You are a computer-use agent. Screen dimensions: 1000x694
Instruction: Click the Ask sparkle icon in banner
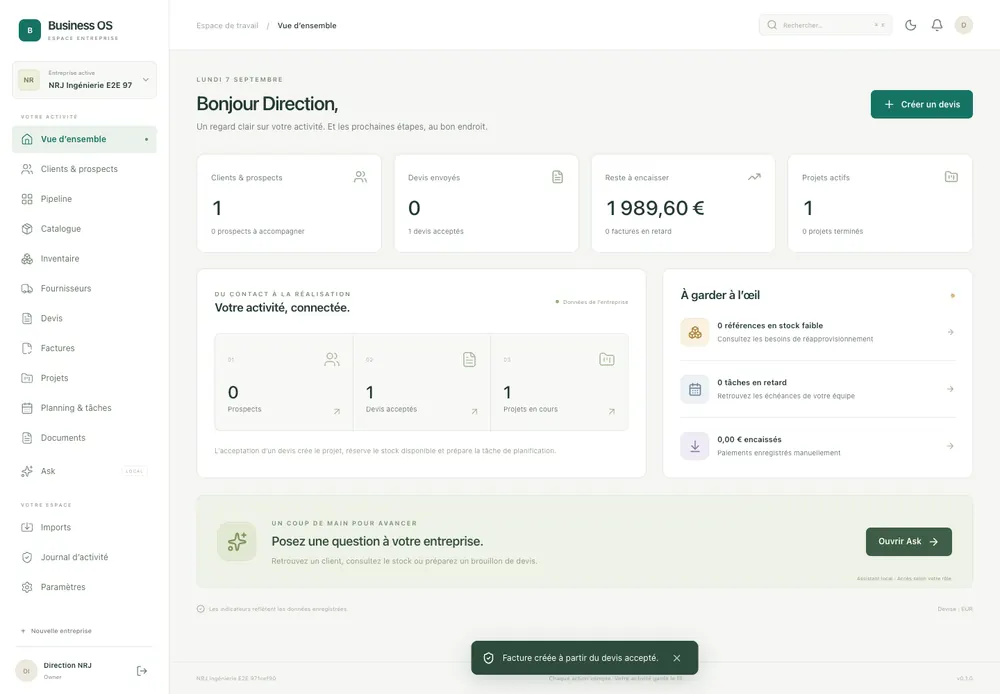point(237,542)
